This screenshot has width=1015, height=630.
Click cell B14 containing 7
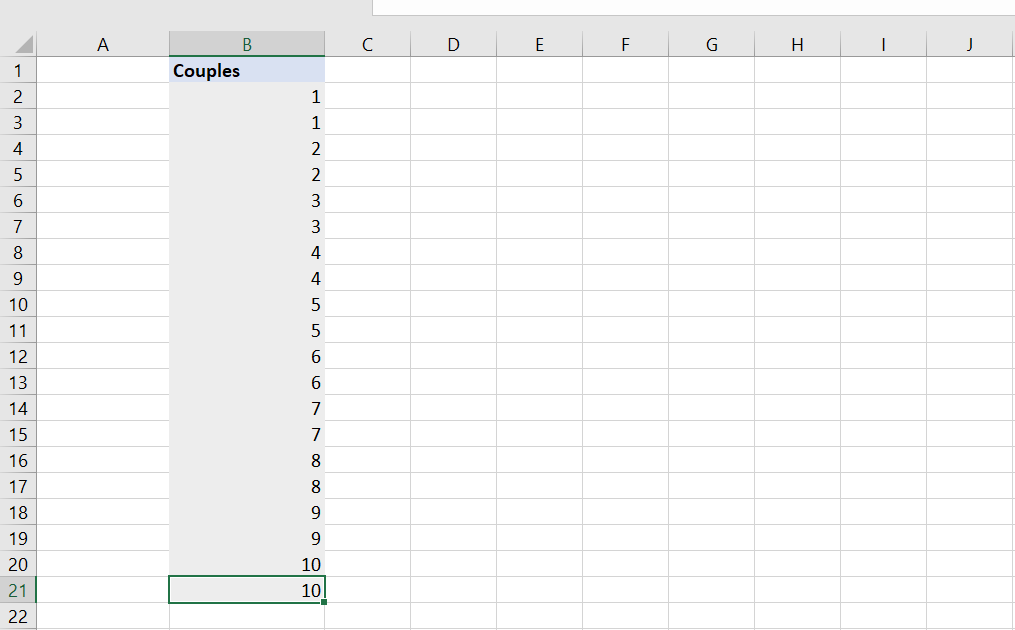point(247,409)
